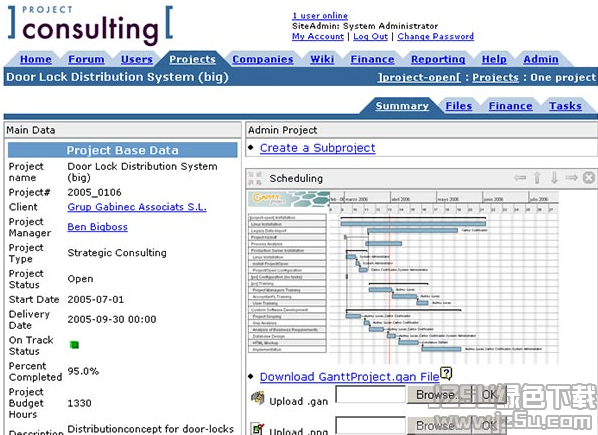This screenshot has width=598, height=435.
Task: Click the '1 user online' link
Action: pos(320,16)
